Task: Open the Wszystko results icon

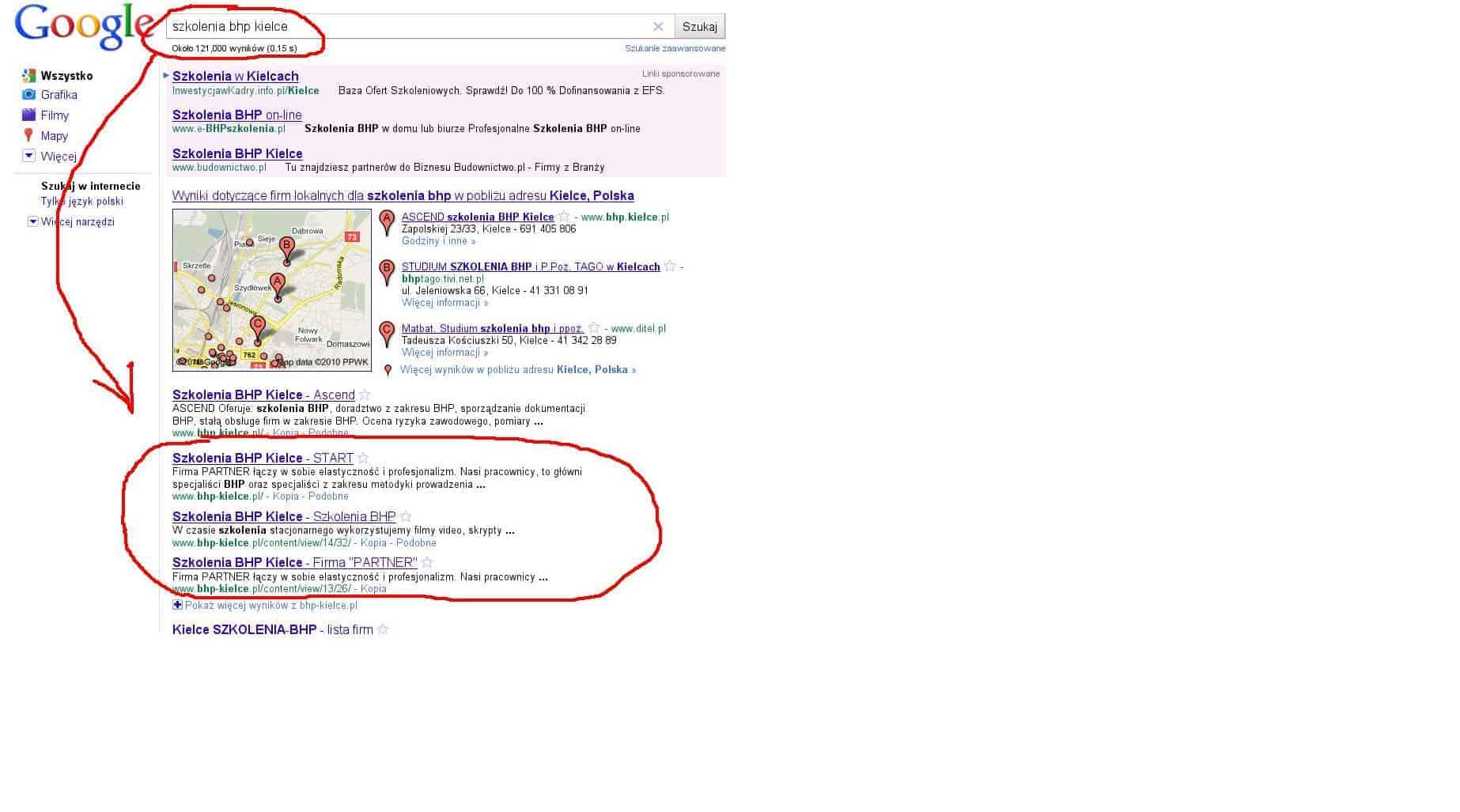Action: pyautogui.click(x=29, y=76)
